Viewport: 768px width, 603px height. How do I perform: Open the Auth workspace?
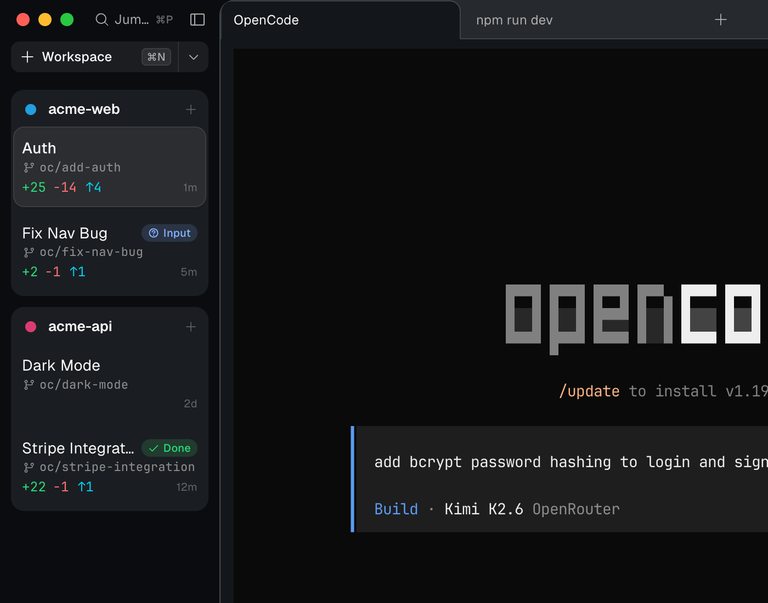(110, 167)
